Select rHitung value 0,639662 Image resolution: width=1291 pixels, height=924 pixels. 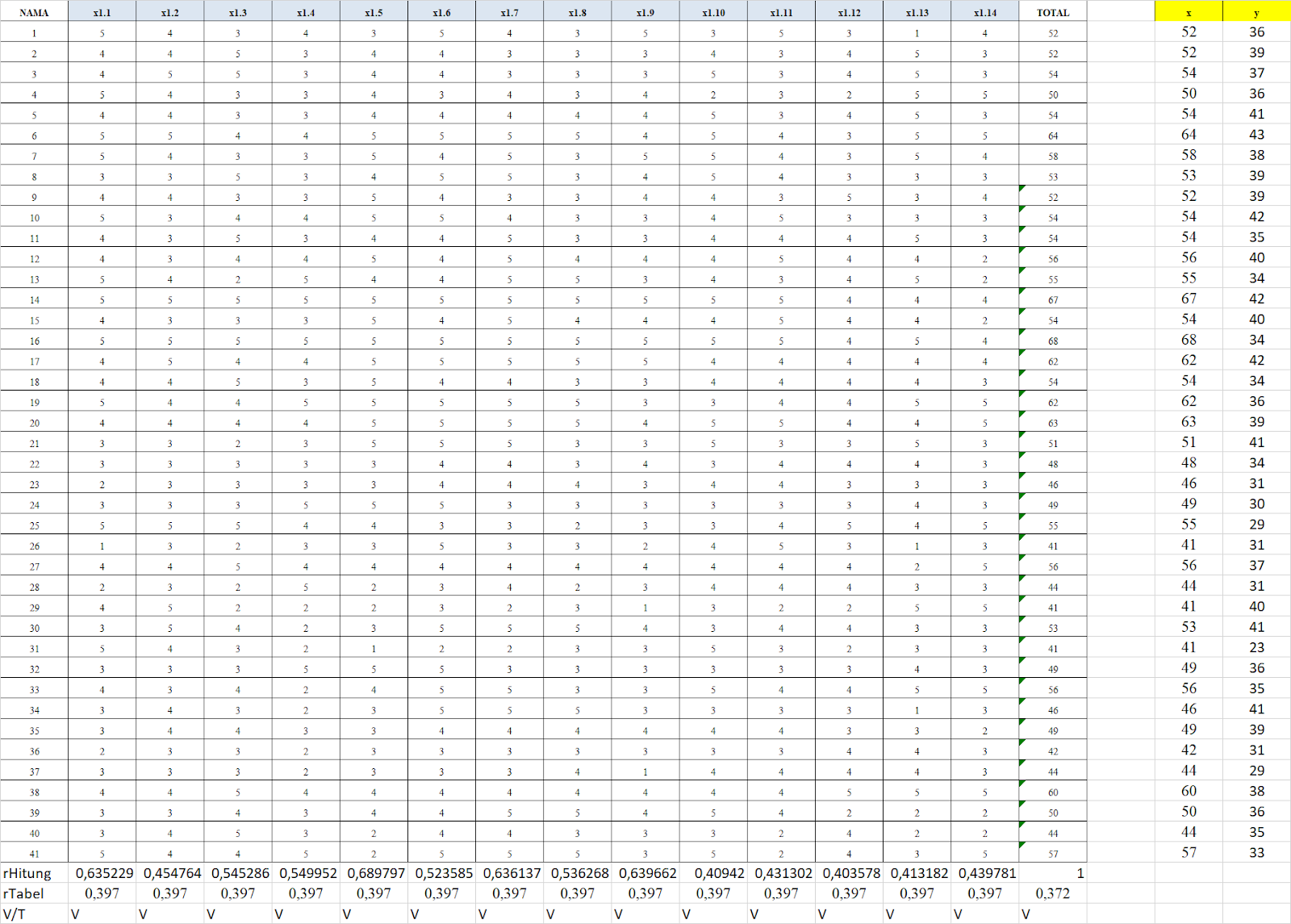[x=647, y=873]
